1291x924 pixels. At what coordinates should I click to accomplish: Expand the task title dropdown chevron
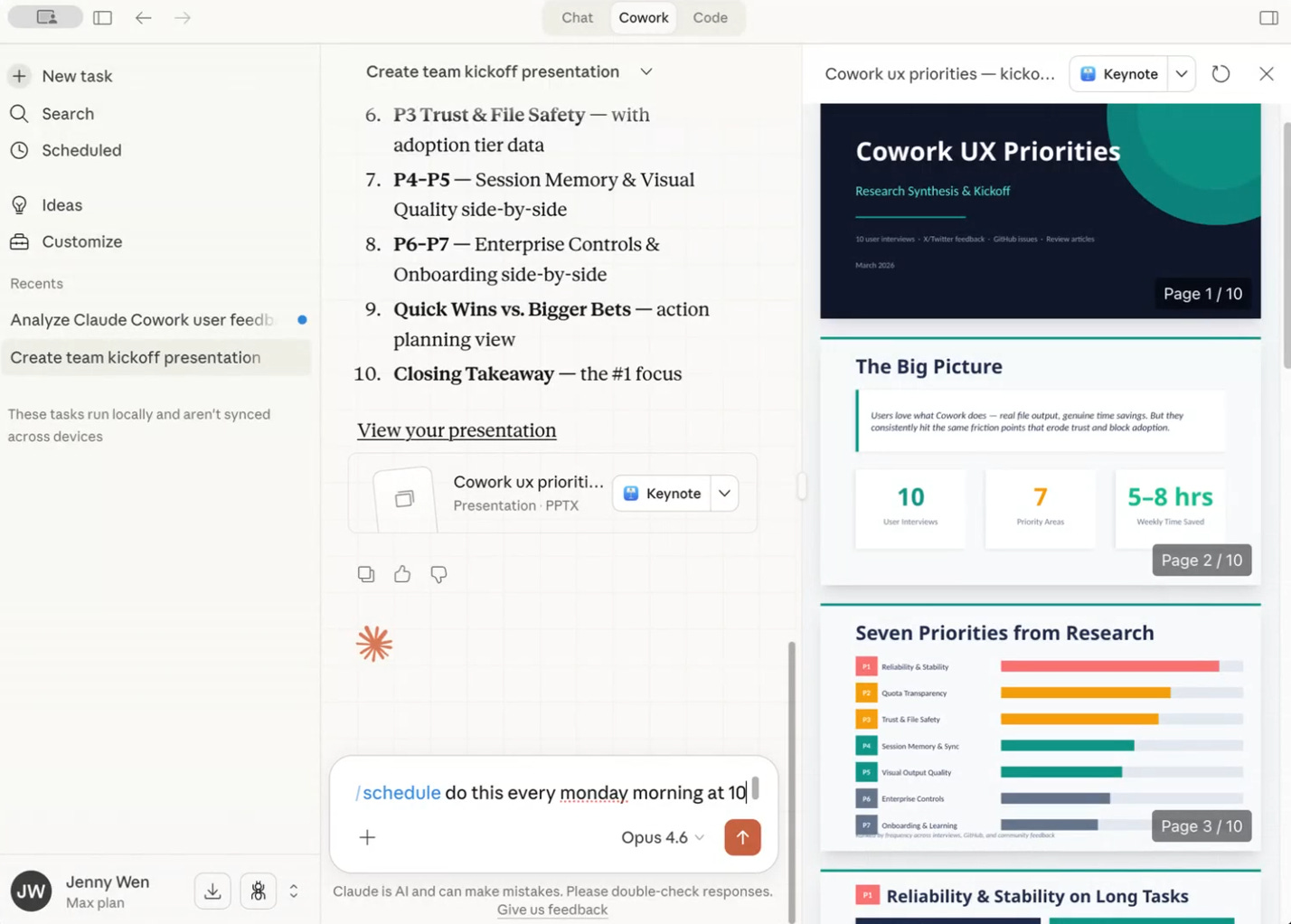(646, 71)
